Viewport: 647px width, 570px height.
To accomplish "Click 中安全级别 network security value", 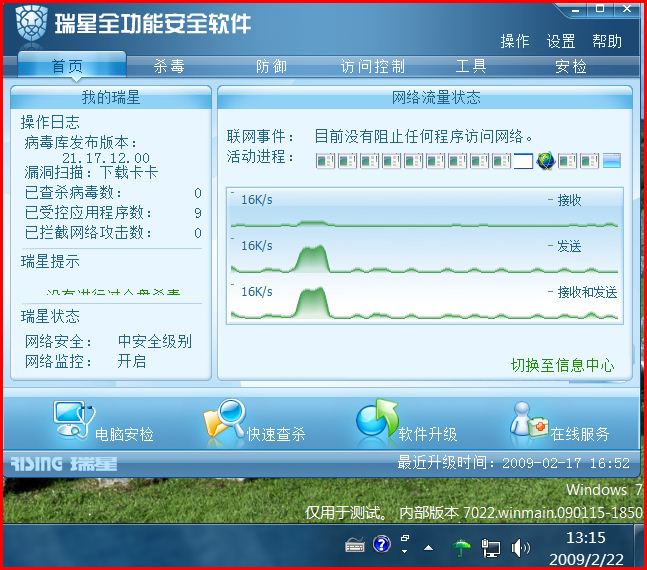I will point(155,341).
